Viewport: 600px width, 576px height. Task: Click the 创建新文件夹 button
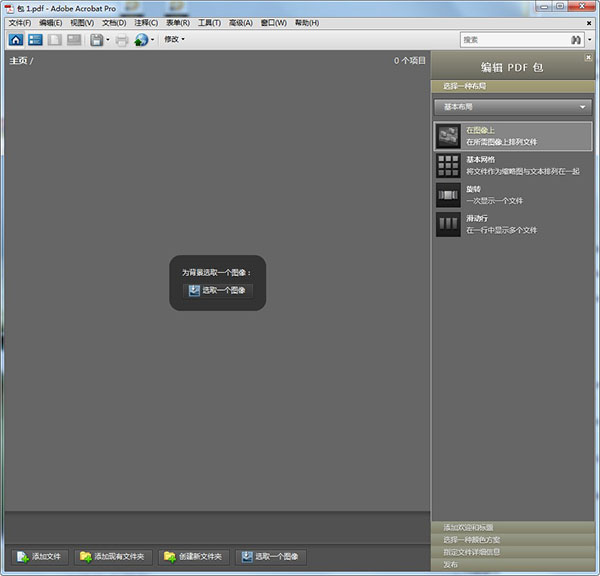(194, 557)
